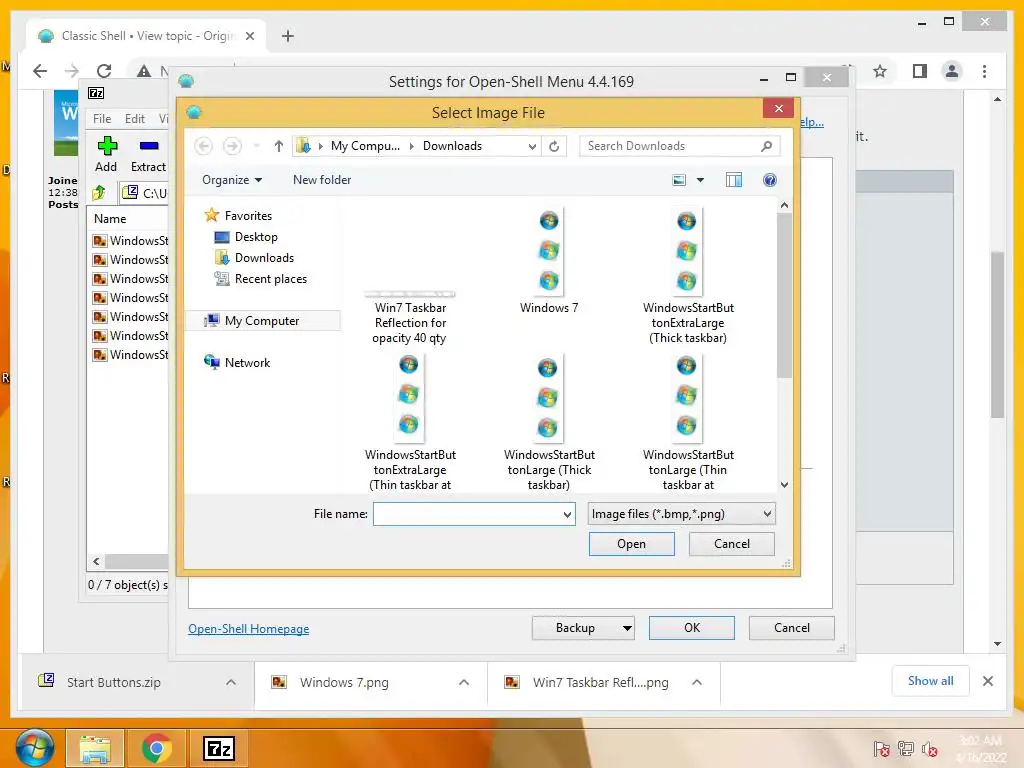
Task: Open the view options dropdown arrow
Action: (700, 180)
